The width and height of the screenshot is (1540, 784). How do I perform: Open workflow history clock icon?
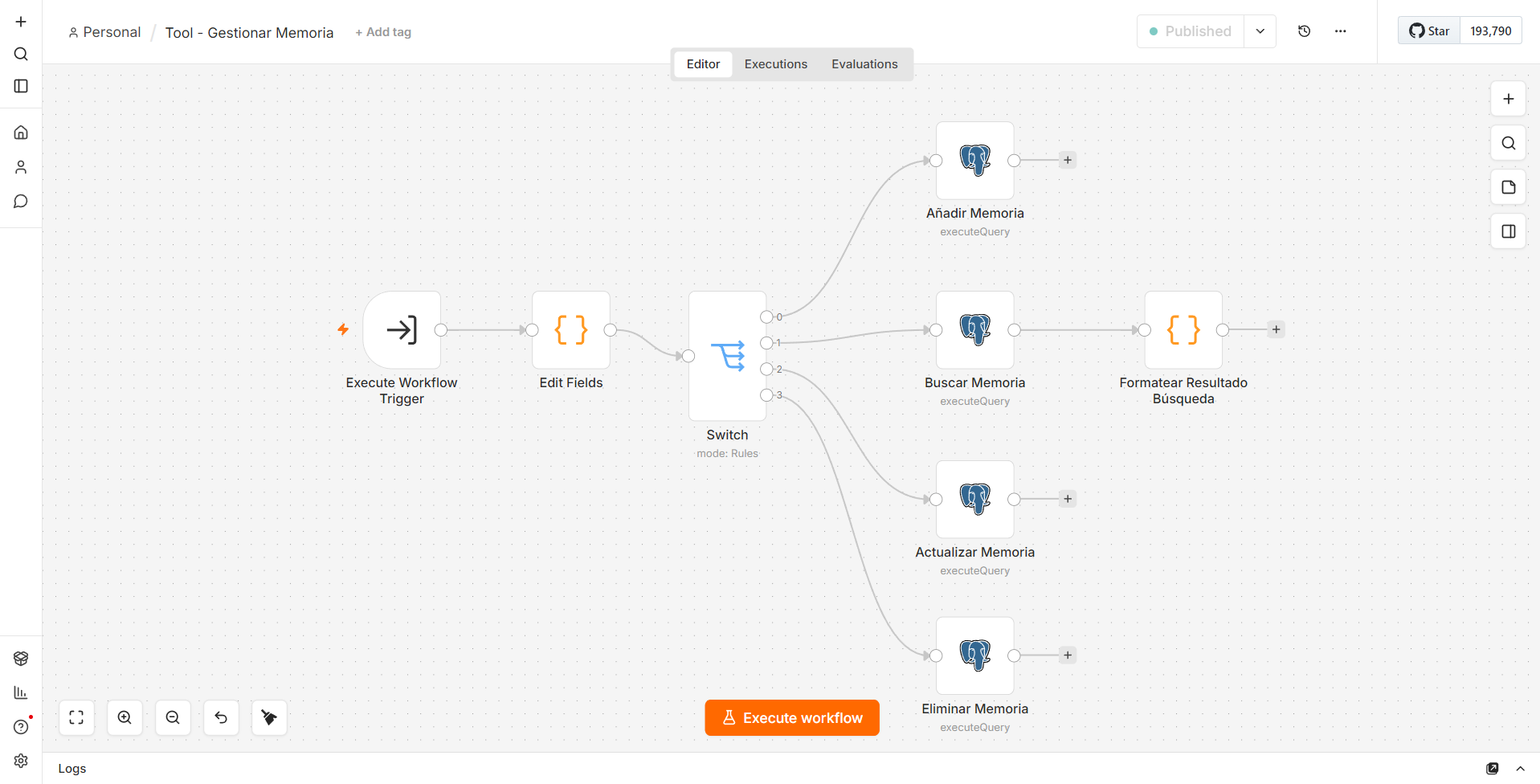click(x=1305, y=31)
